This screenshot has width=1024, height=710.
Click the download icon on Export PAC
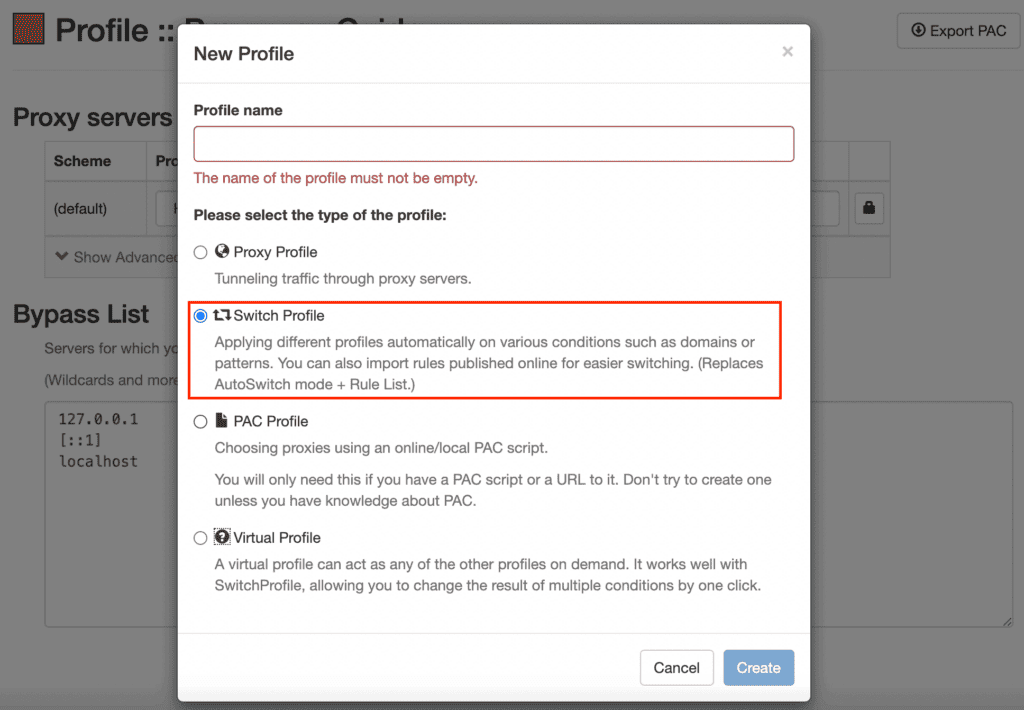[918, 30]
